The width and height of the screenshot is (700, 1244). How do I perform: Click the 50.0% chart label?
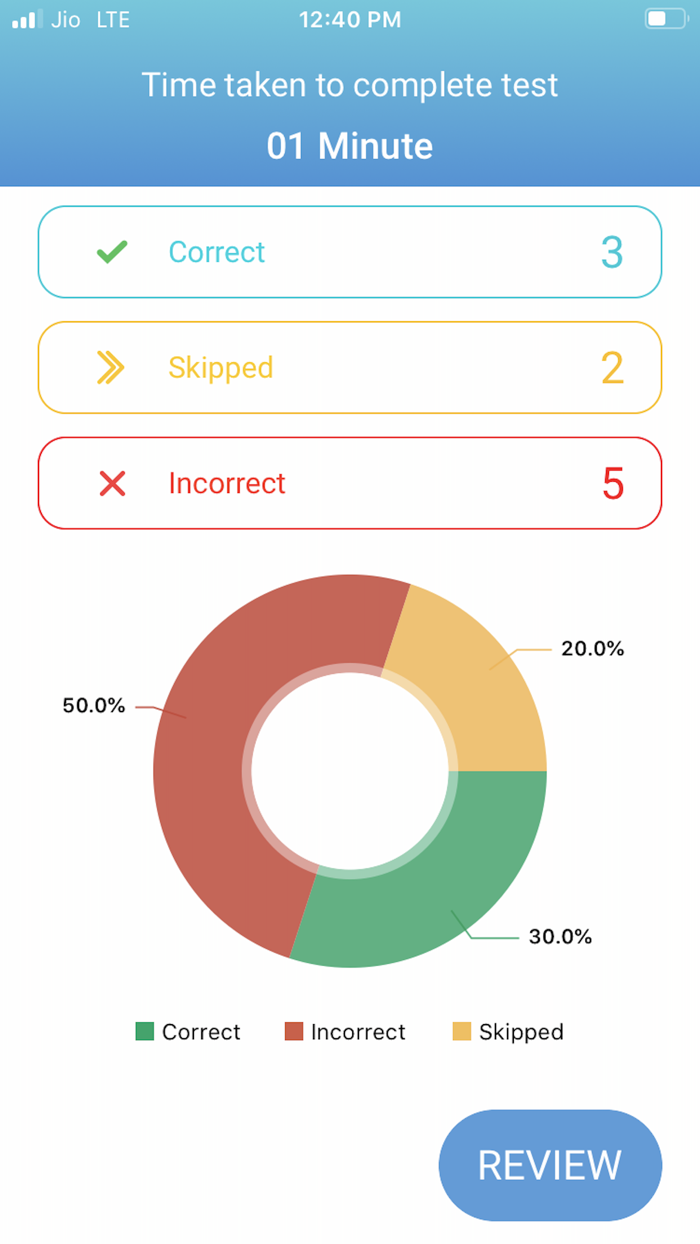point(94,705)
